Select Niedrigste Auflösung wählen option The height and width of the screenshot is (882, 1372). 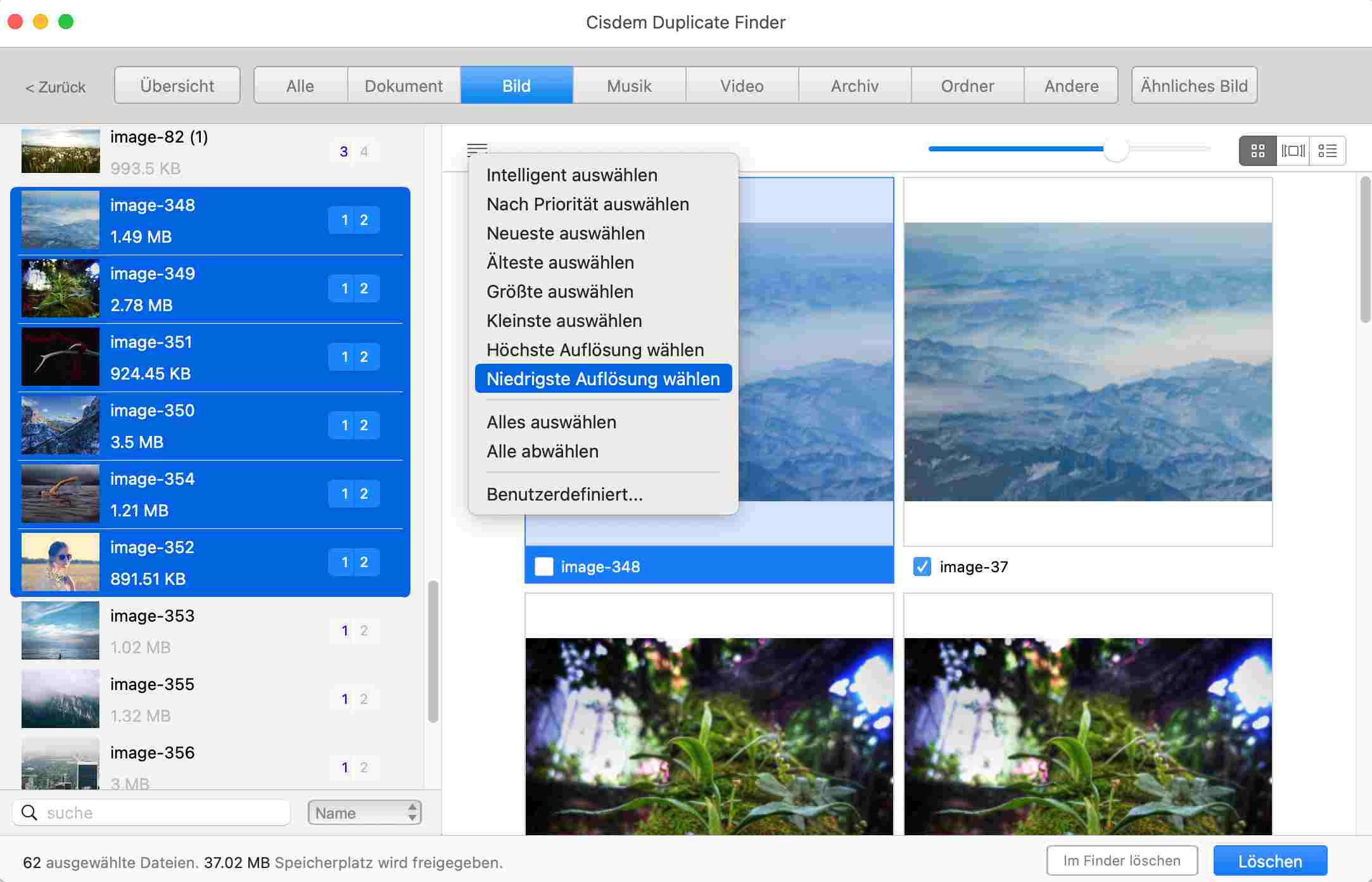[603, 379]
